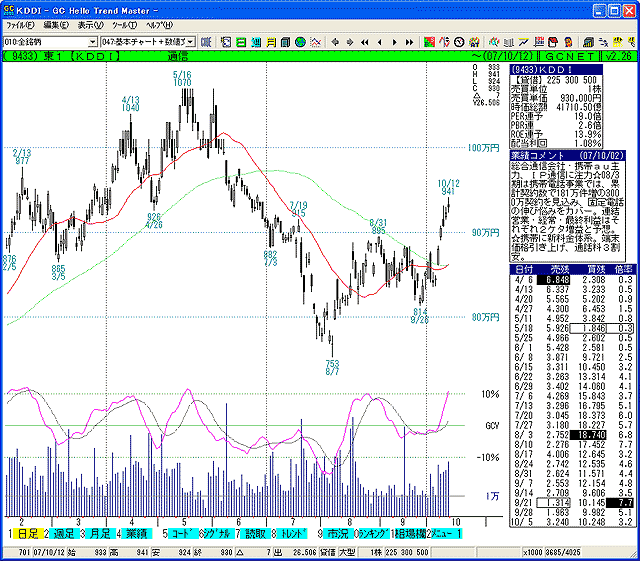Click the 時価総額 41710.50億 row

pyautogui.click(x=556, y=107)
